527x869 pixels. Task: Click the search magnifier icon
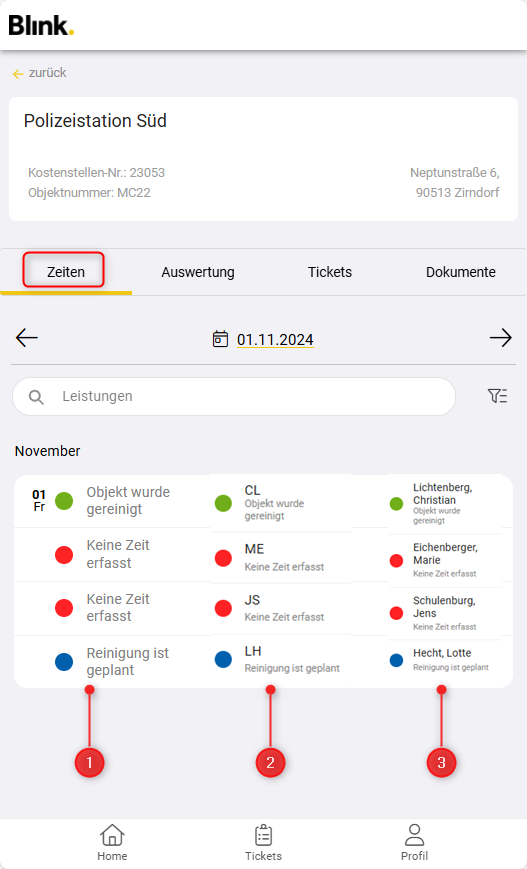(x=36, y=397)
